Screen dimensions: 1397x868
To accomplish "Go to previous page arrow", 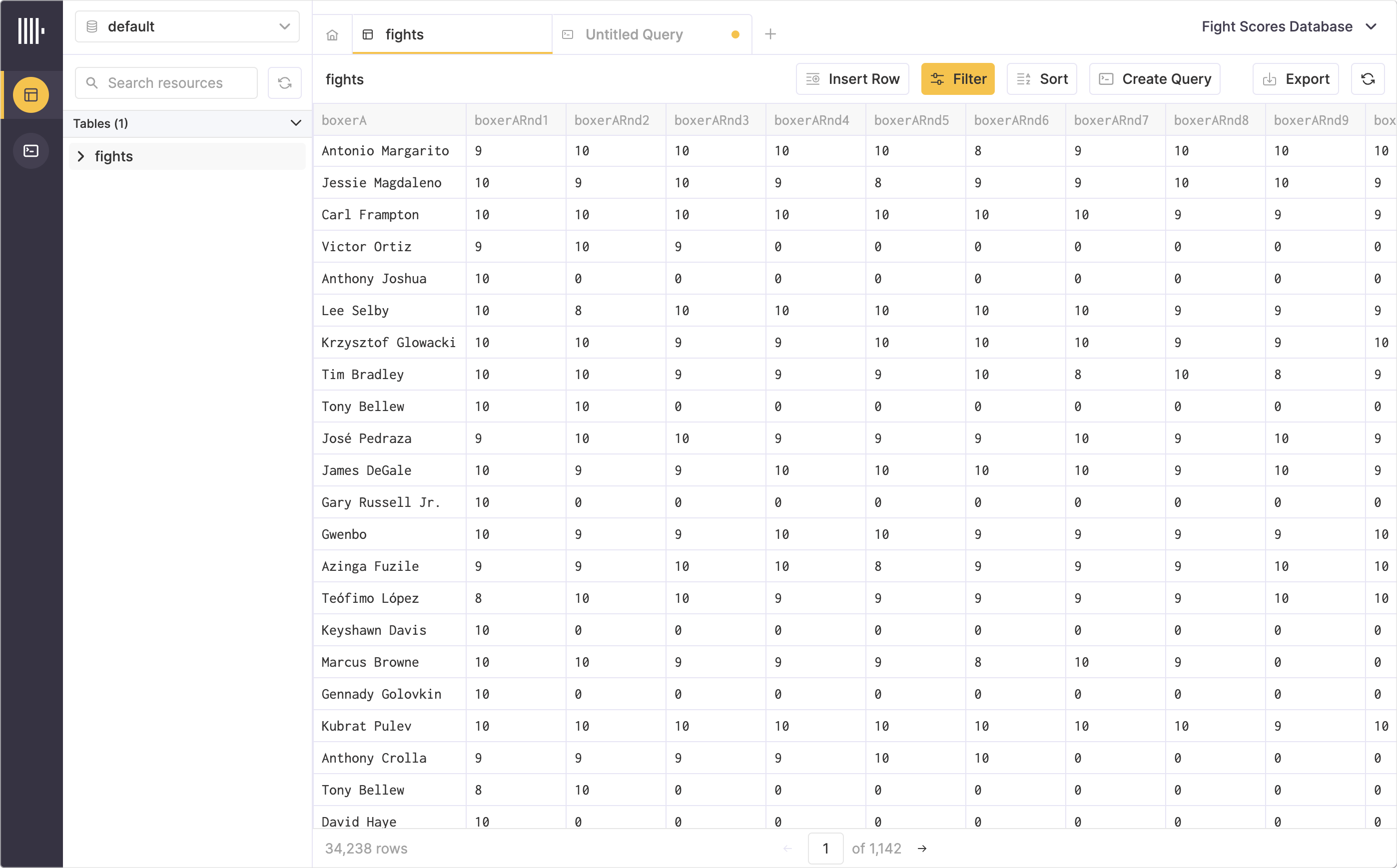I will [x=788, y=849].
